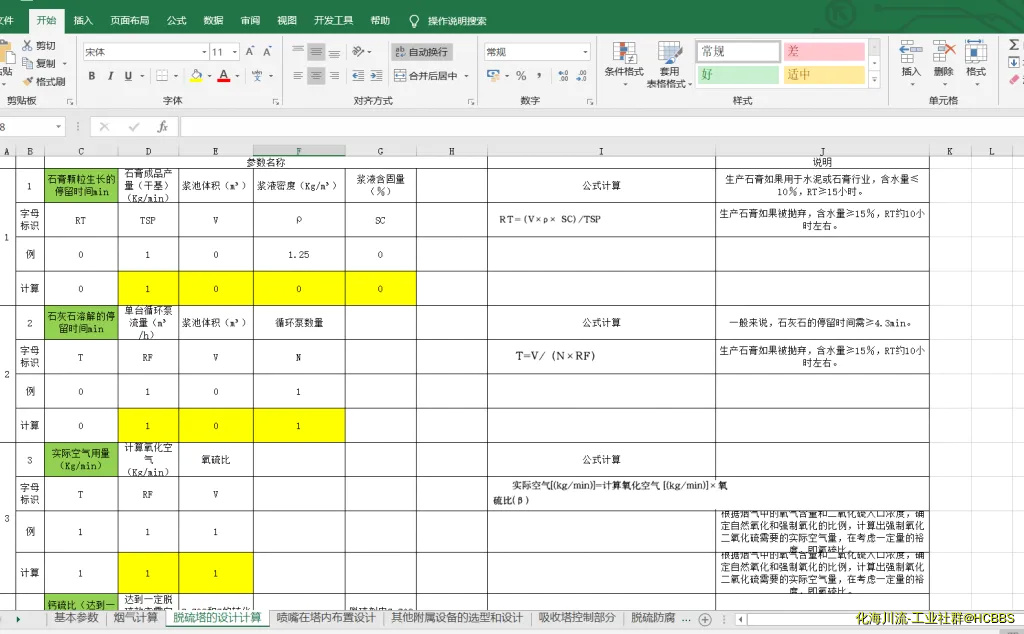Click in the formula bar input
The width and height of the screenshot is (1024, 634).
[x=601, y=127]
